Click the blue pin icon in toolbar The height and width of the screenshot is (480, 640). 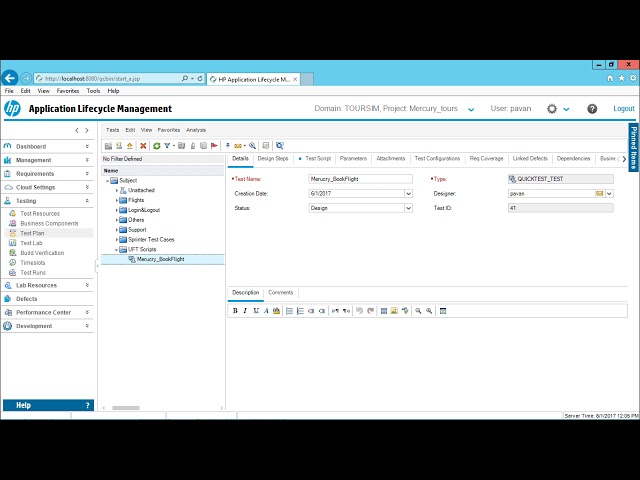(228, 146)
